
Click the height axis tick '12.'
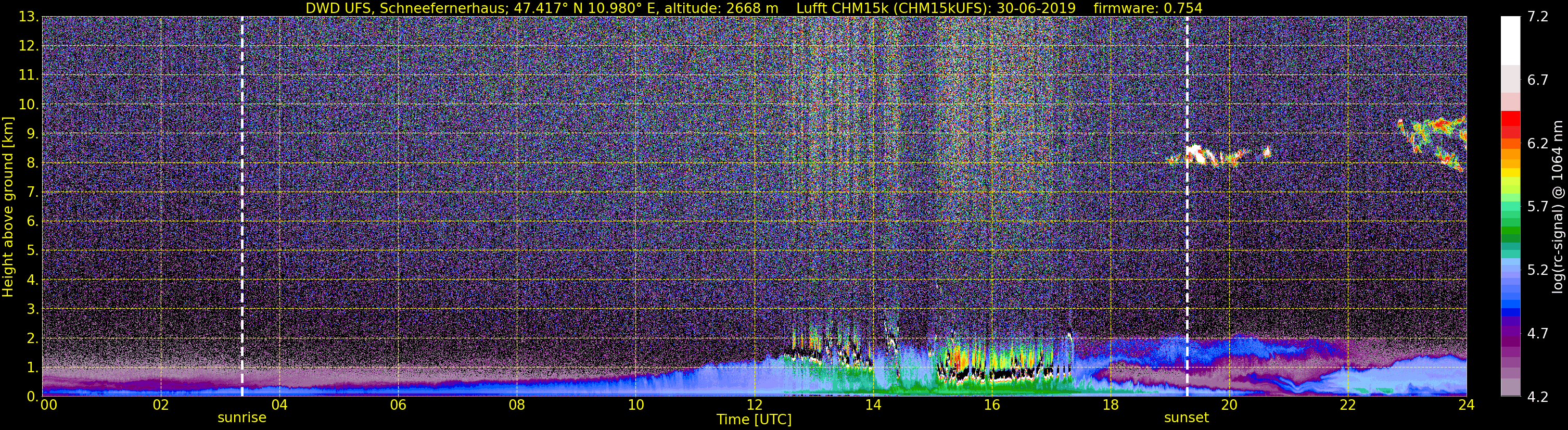[x=28, y=46]
